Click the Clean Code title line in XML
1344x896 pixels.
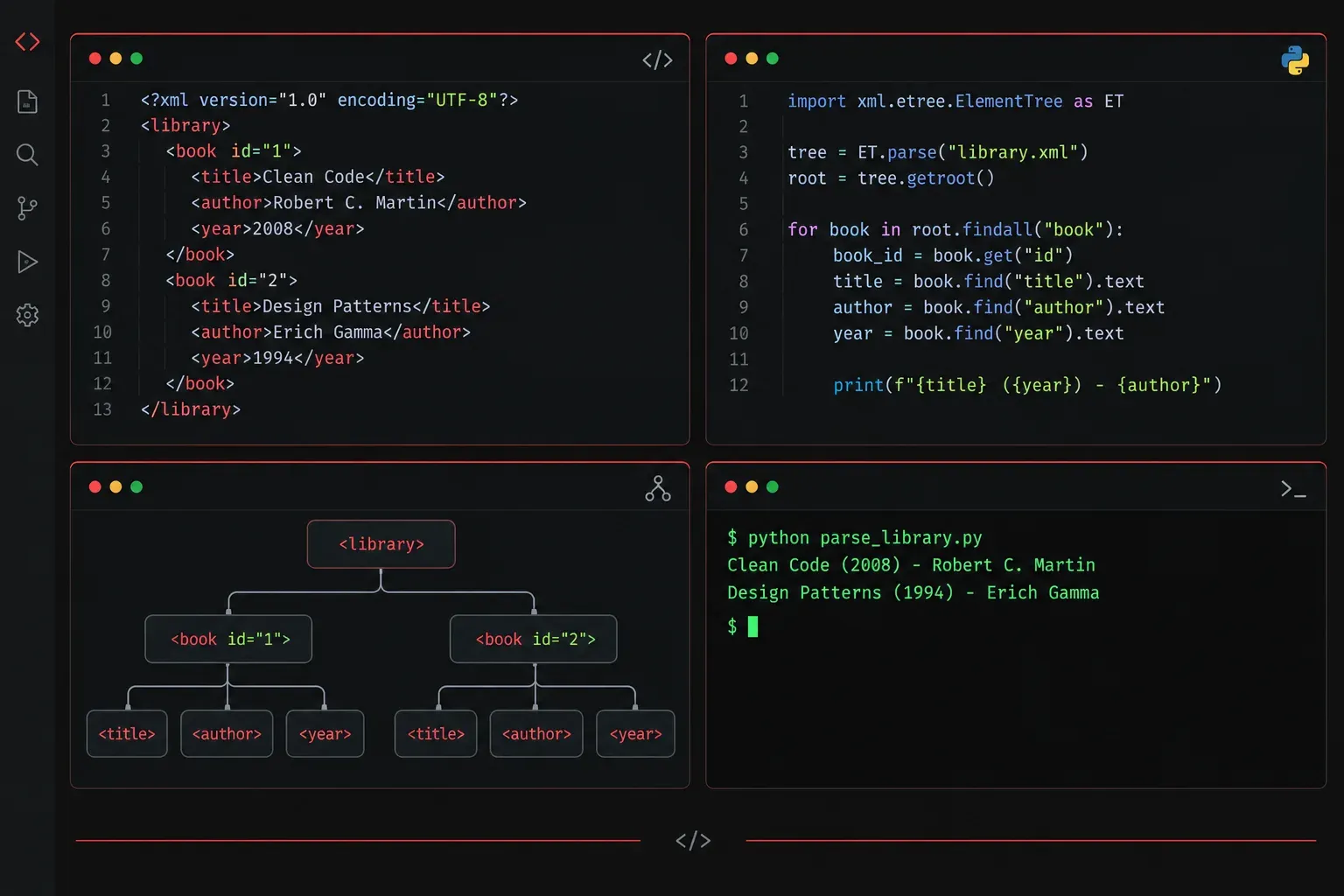(x=318, y=177)
